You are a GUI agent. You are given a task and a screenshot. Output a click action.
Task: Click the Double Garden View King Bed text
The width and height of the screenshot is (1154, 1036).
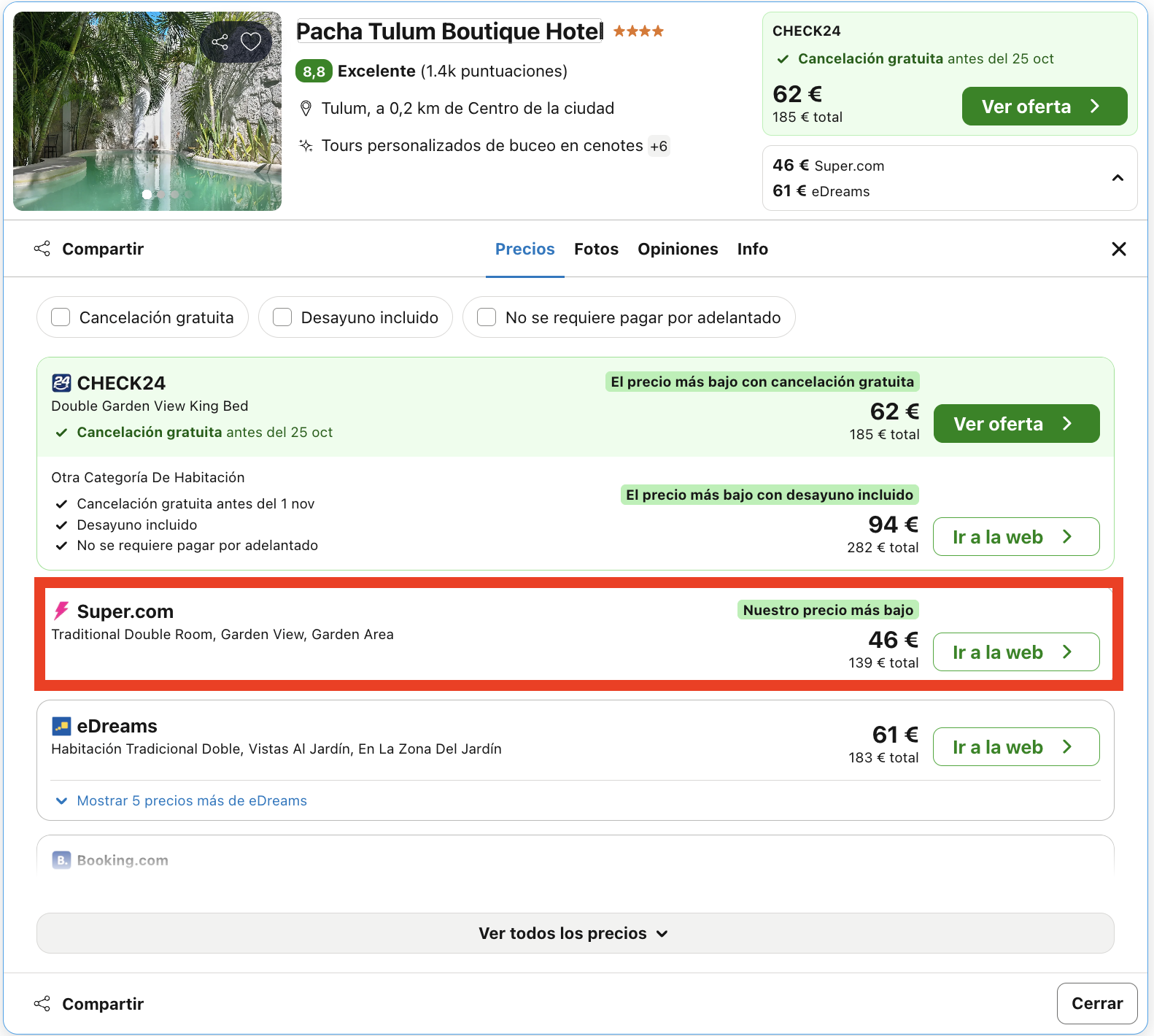[x=150, y=406]
